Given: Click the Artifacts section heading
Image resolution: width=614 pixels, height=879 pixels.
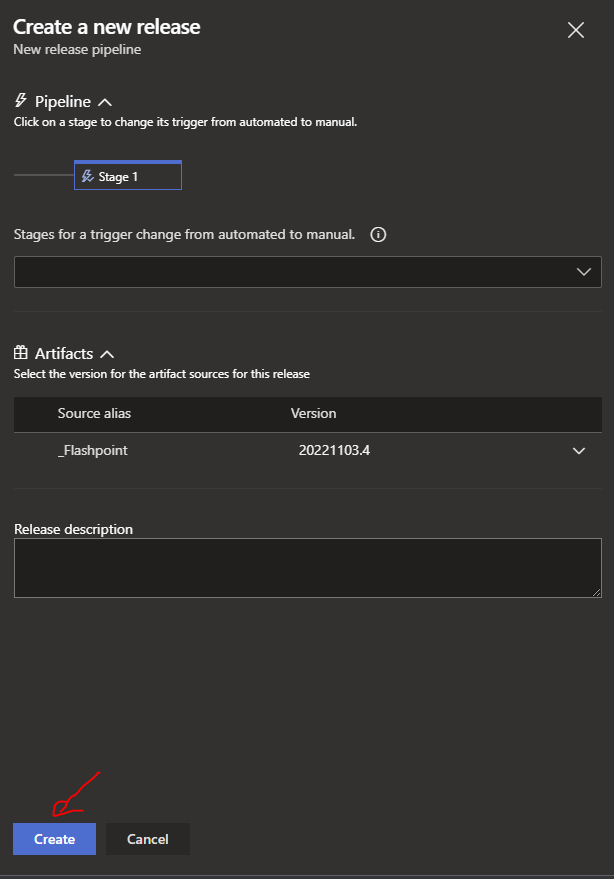Looking at the screenshot, I should coord(64,354).
